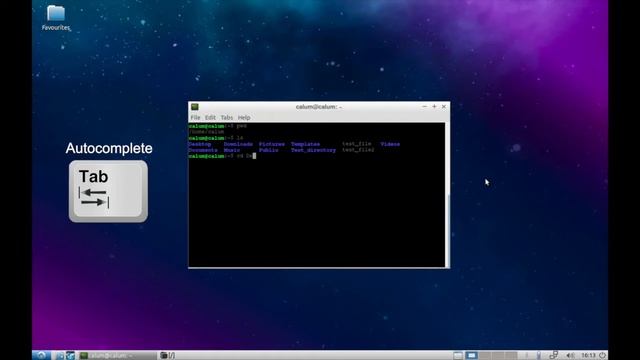The width and height of the screenshot is (640, 360).
Task: Click the test_file2 name in terminal output
Action: (x=358, y=150)
